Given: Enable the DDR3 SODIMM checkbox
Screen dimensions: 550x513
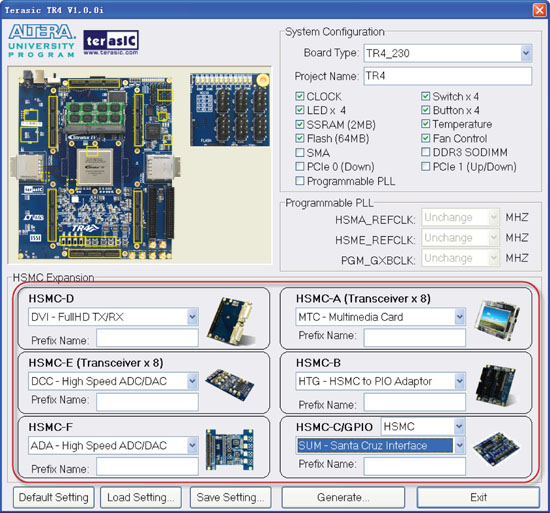Looking at the screenshot, I should coord(425,152).
